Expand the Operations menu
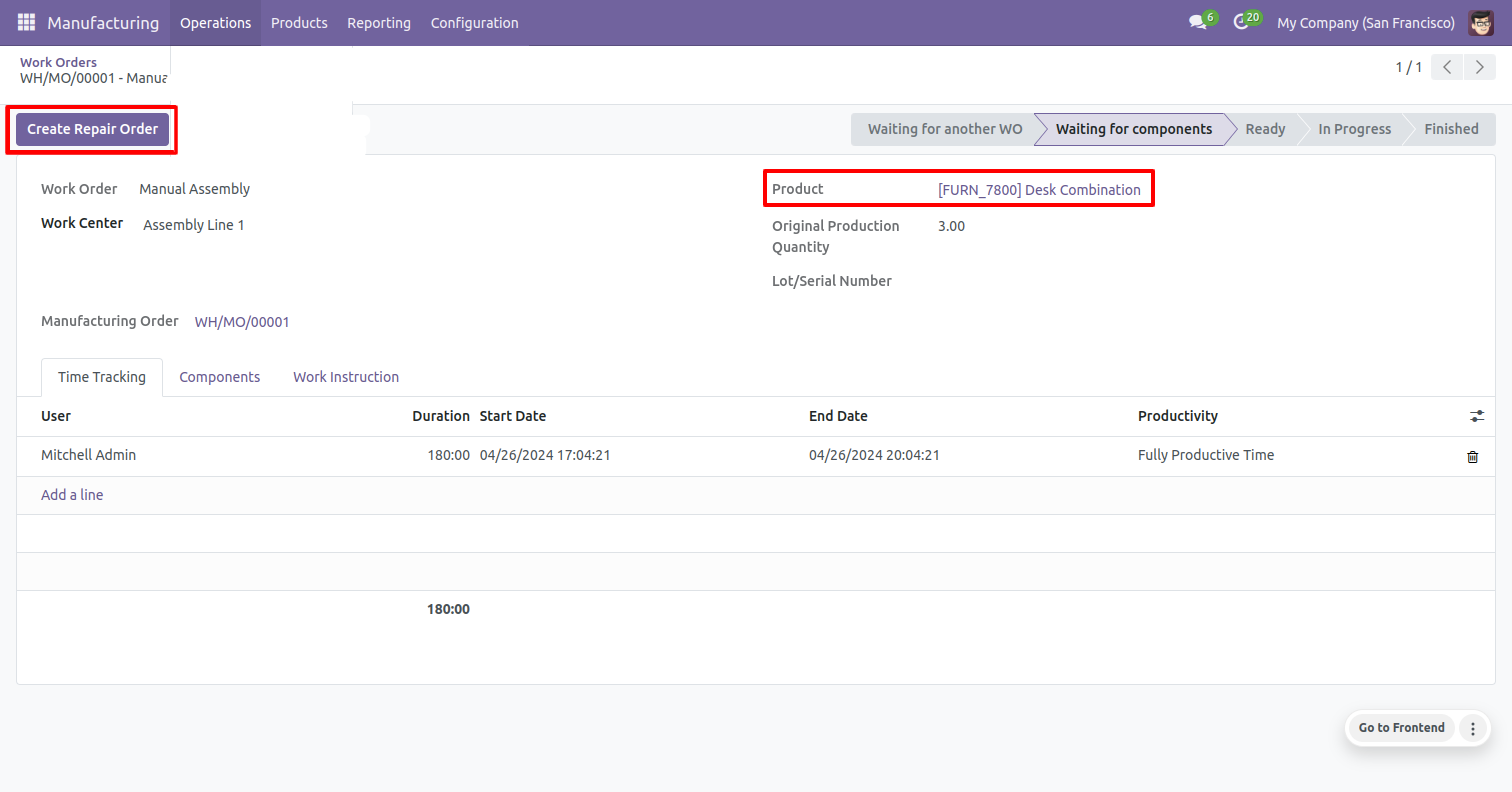 pos(215,22)
